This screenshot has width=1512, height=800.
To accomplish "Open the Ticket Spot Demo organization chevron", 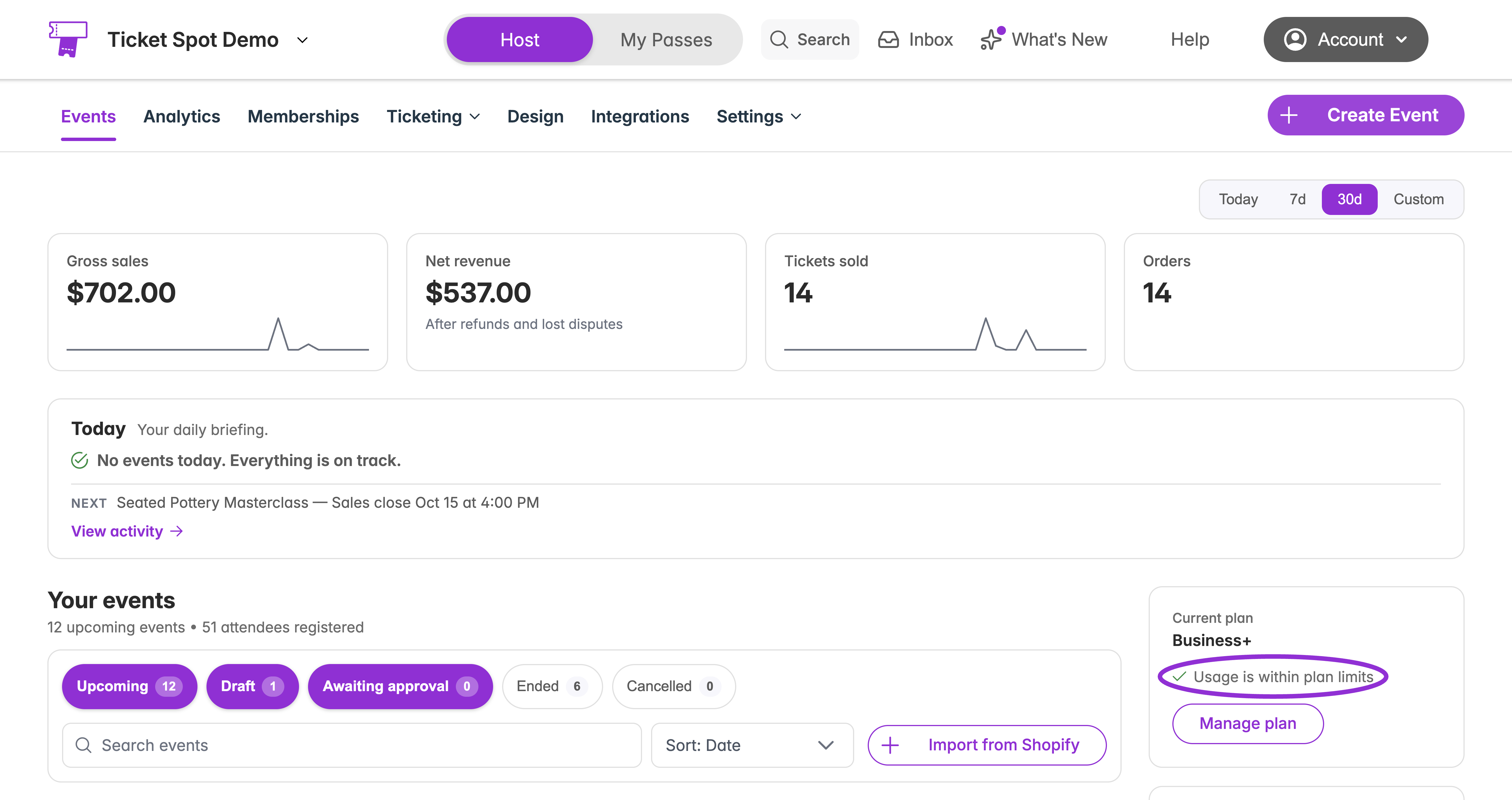I will [302, 40].
